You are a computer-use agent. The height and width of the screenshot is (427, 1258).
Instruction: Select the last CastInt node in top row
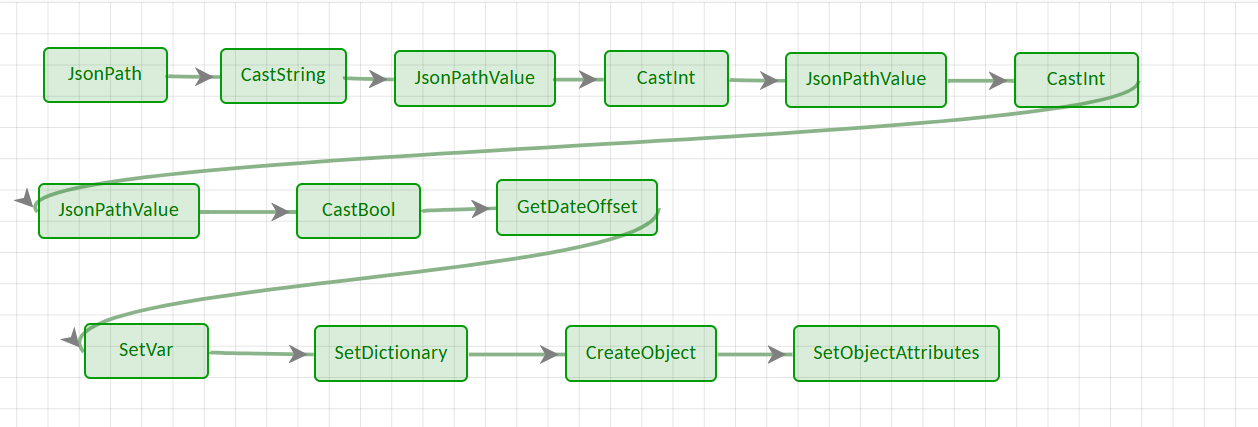1075,80
